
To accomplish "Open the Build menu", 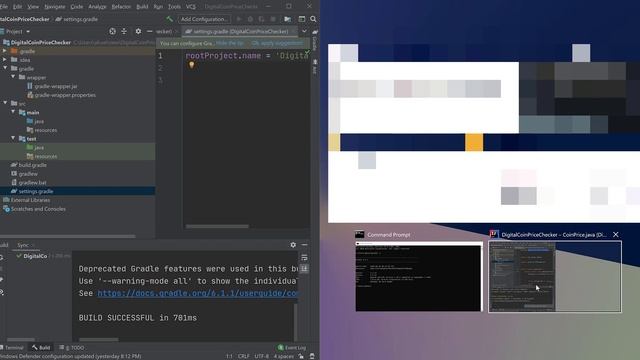I will 142,7.
